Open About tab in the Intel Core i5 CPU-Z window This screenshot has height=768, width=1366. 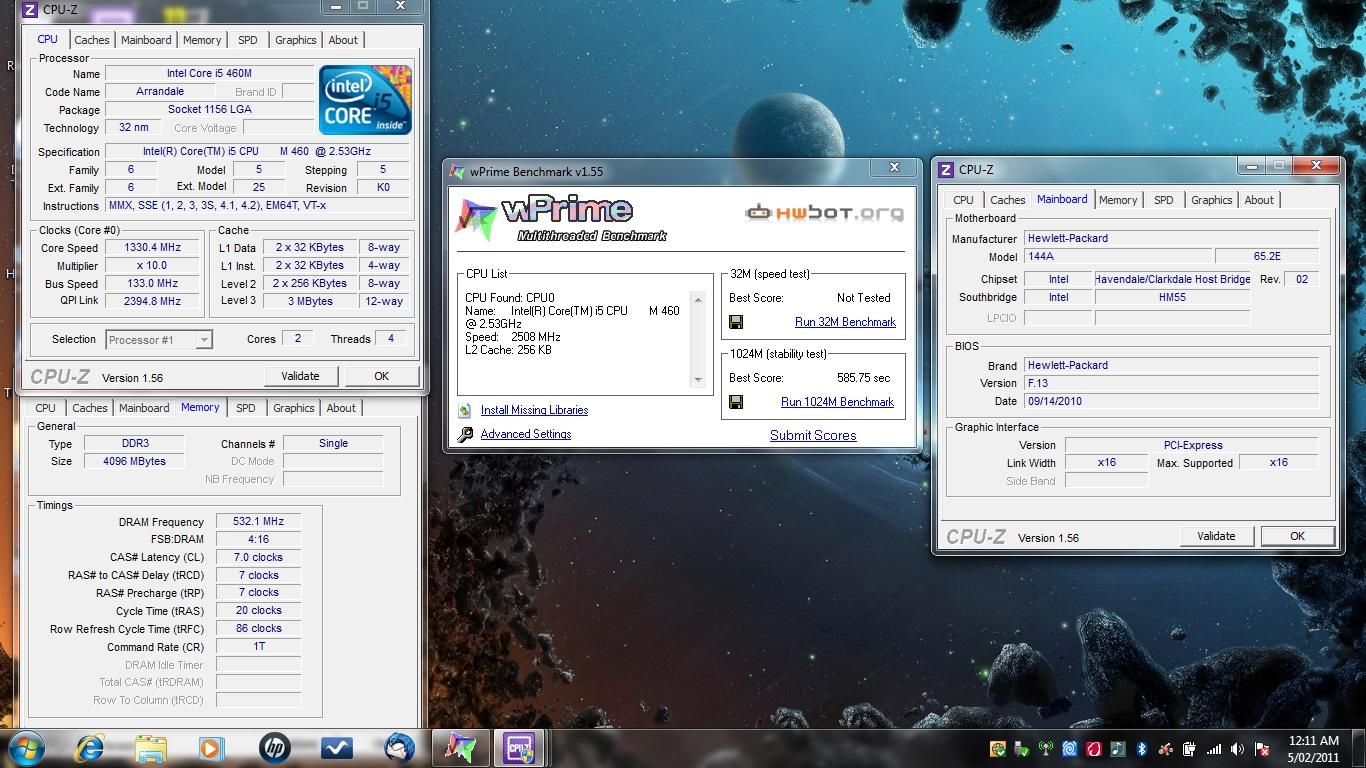tap(343, 40)
